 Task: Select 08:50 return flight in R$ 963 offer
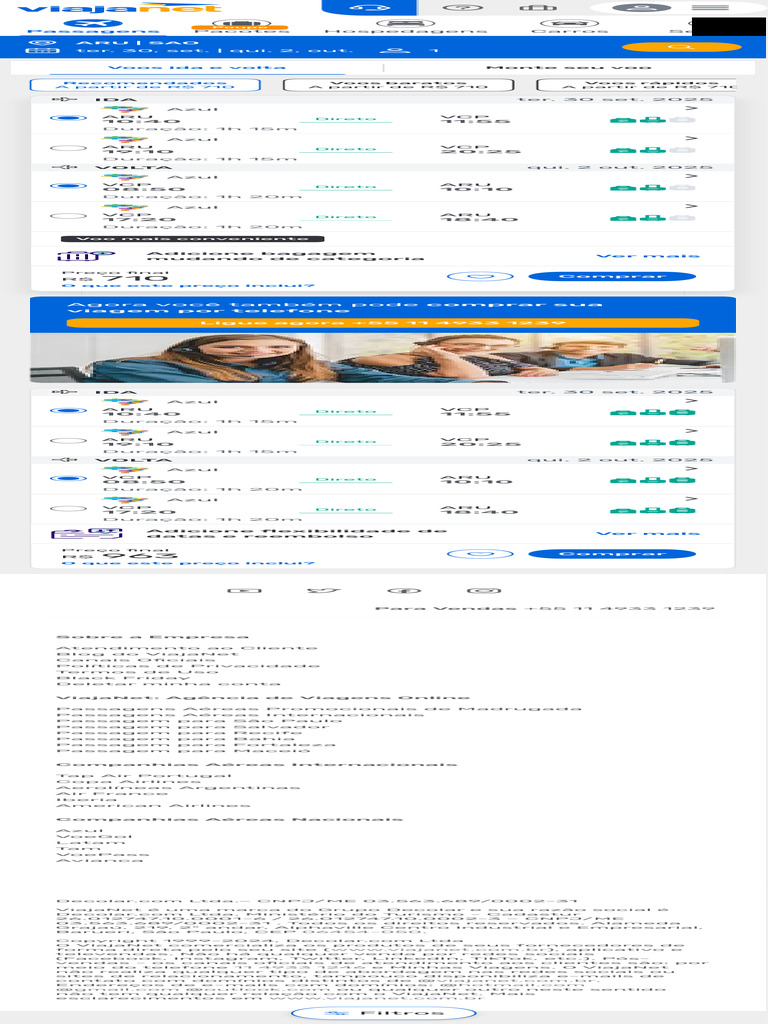point(68,479)
